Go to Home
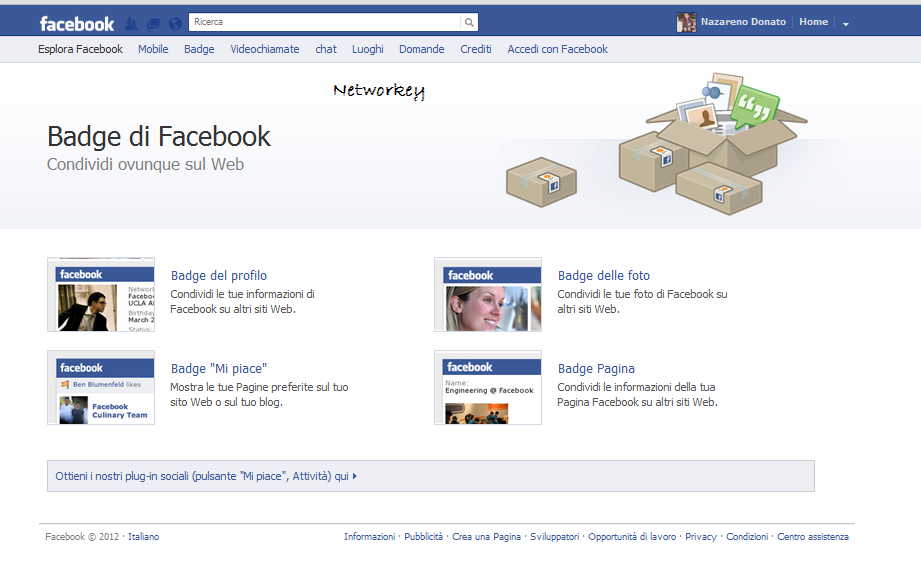The width and height of the screenshot is (921, 564). [814, 22]
